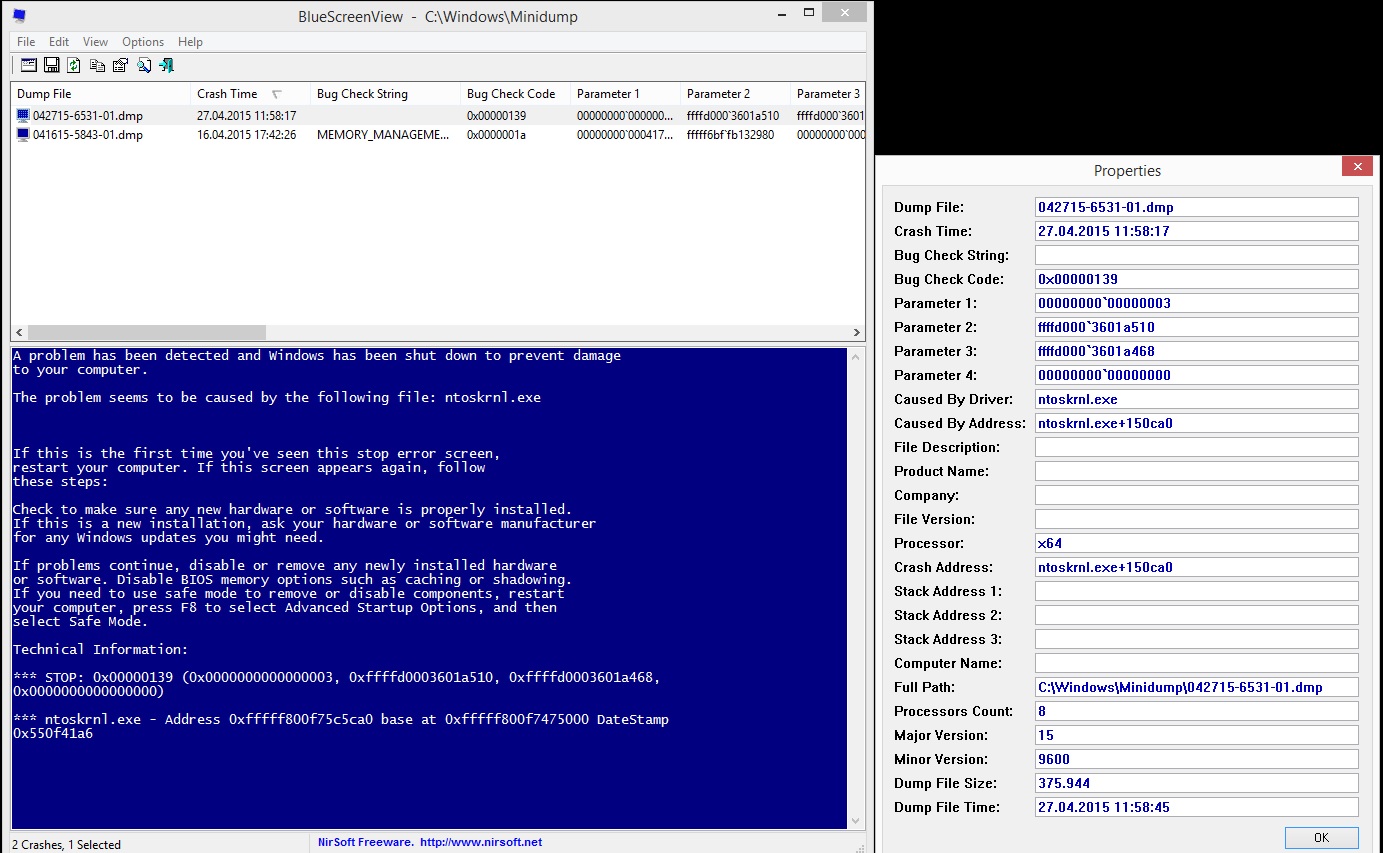The height and width of the screenshot is (853, 1383).
Task: Click the Find magnifier toolbar icon
Action: coord(143,65)
